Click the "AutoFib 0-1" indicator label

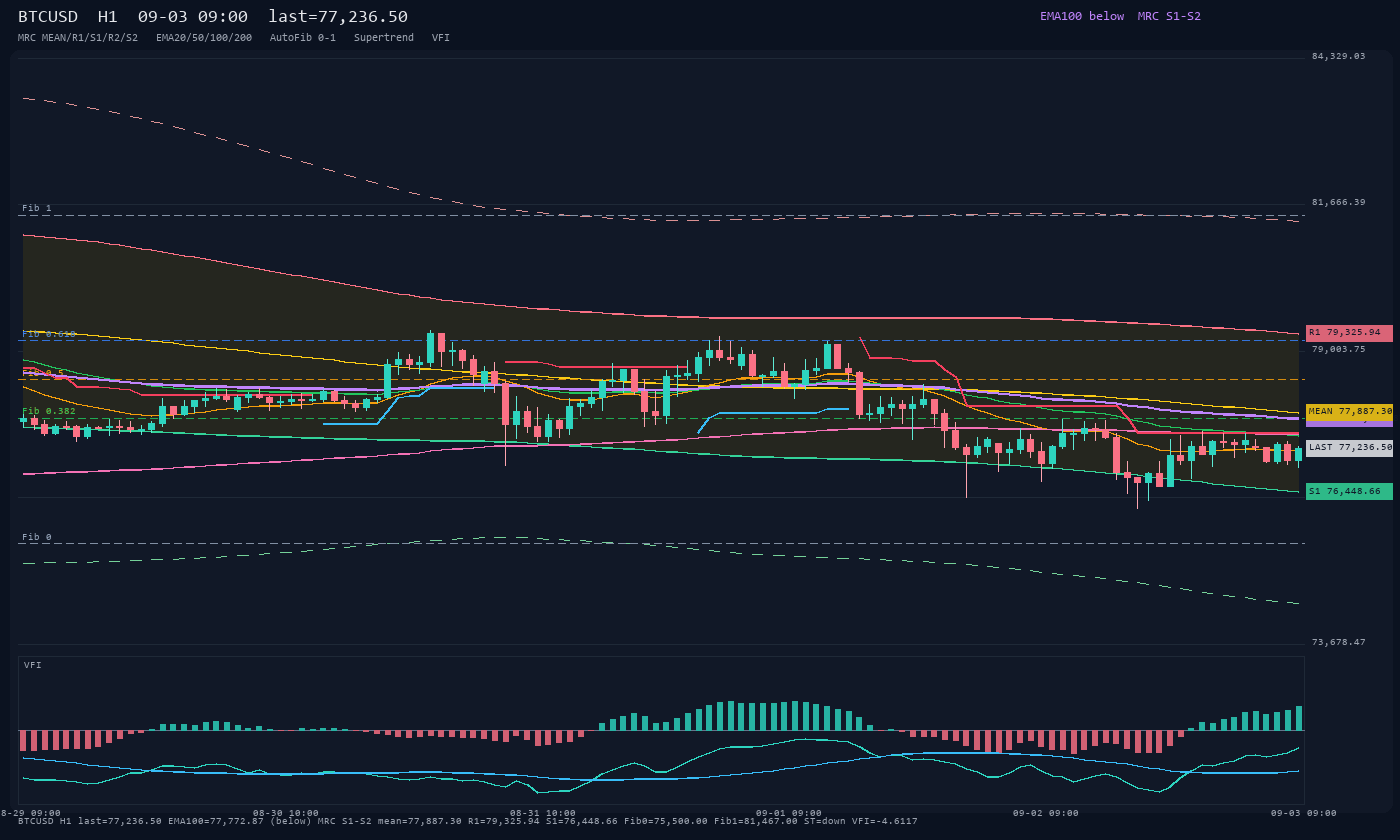303,37
